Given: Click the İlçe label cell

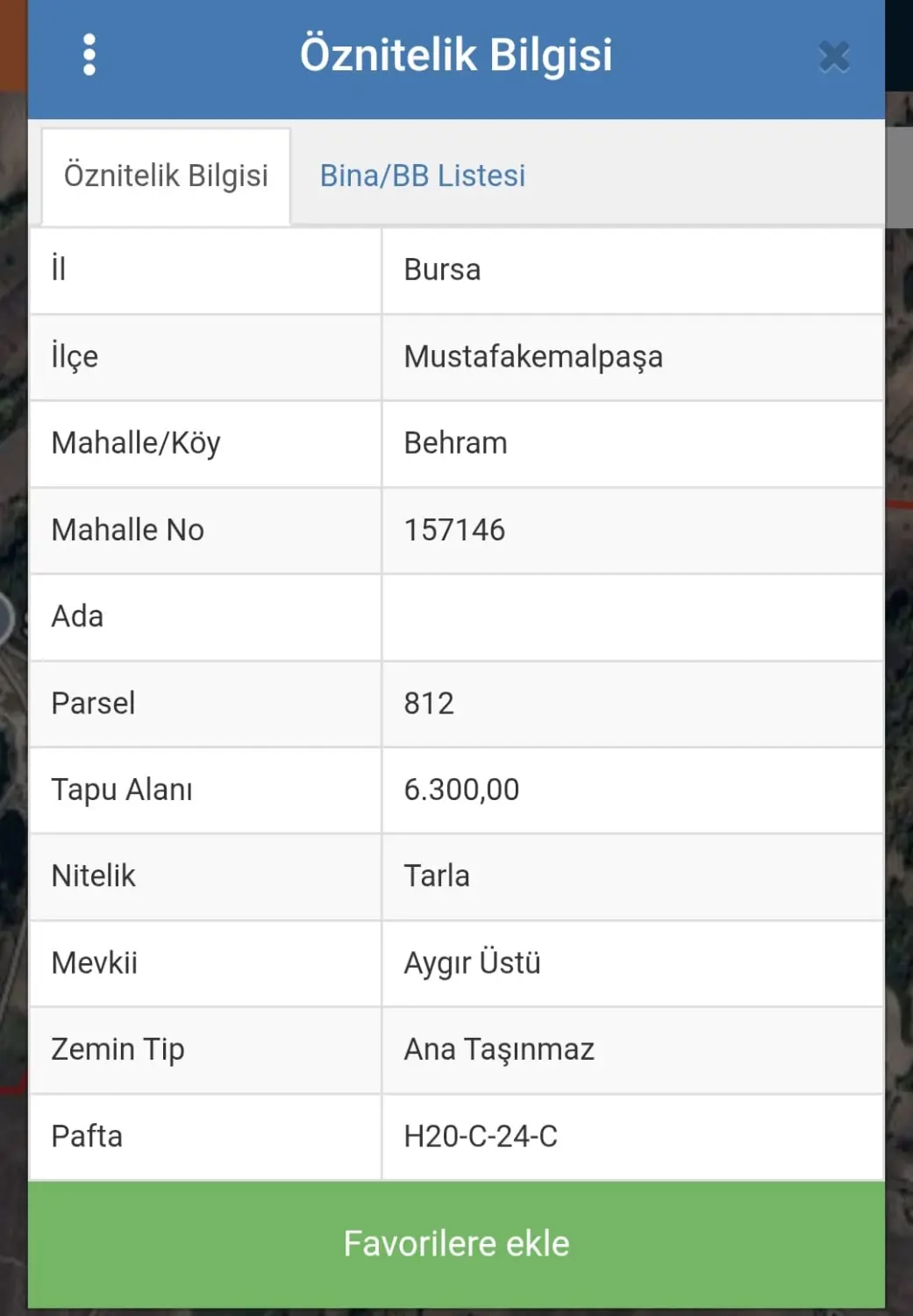Looking at the screenshot, I should 206,357.
